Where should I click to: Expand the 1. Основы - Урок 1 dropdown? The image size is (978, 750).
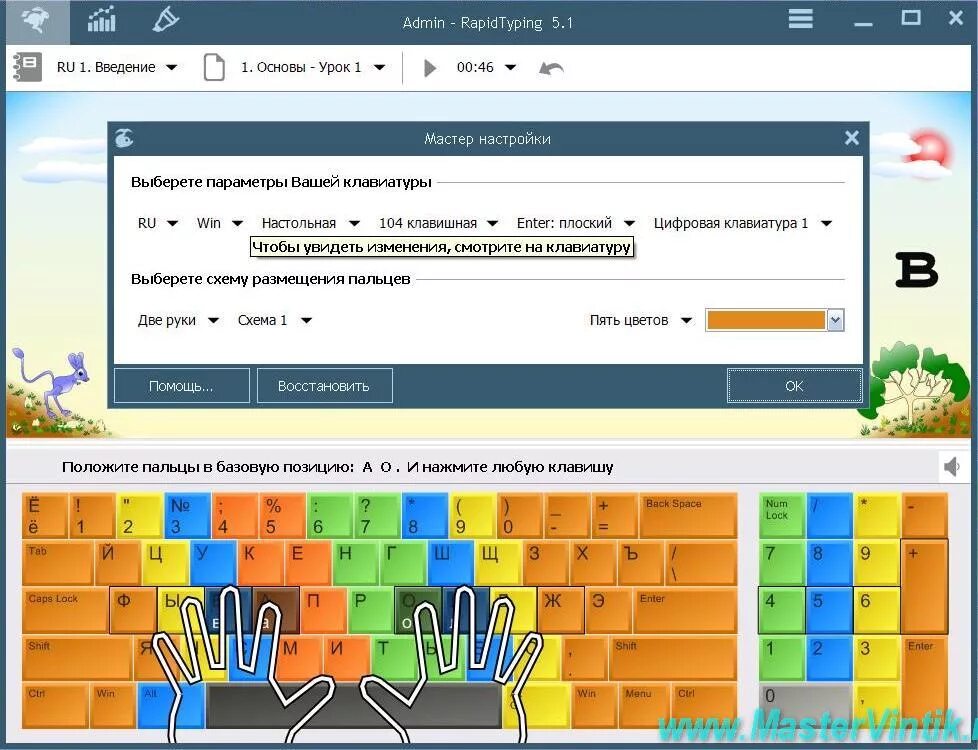tap(312, 67)
